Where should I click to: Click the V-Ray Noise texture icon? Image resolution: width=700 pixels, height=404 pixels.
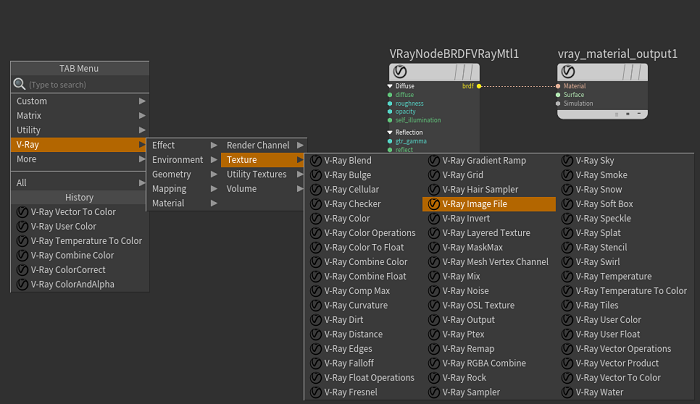[x=434, y=291]
